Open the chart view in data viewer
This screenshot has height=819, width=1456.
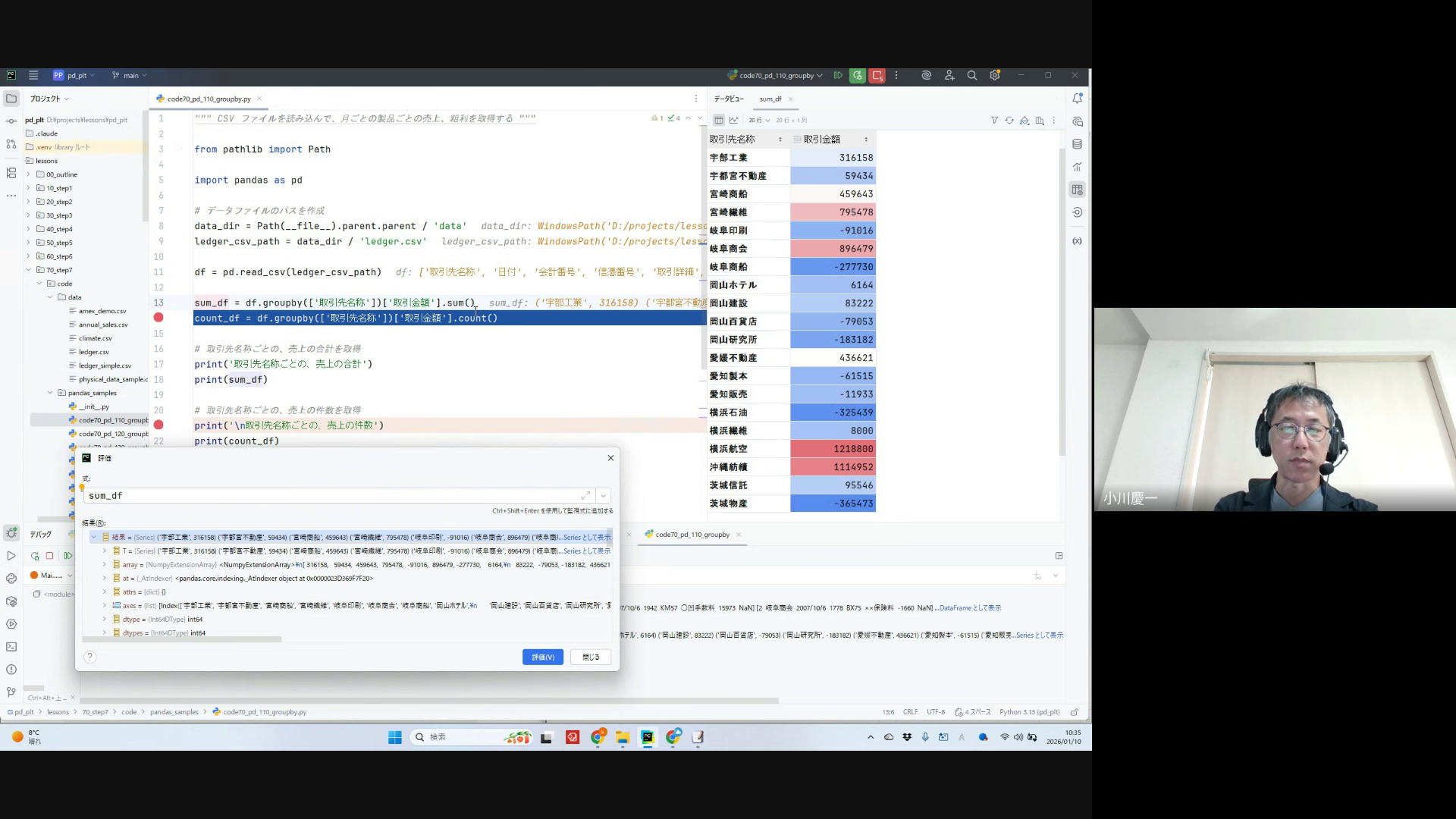[733, 121]
